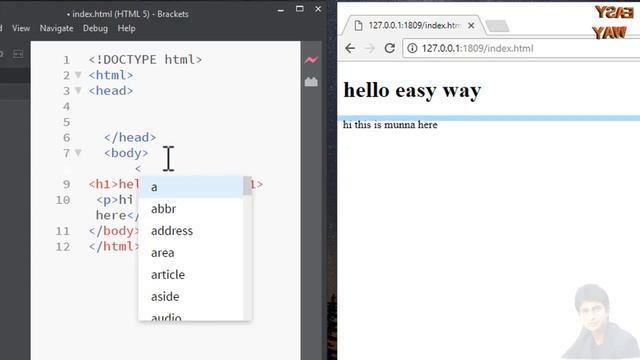Open the Navigate menu

[x=56, y=28]
